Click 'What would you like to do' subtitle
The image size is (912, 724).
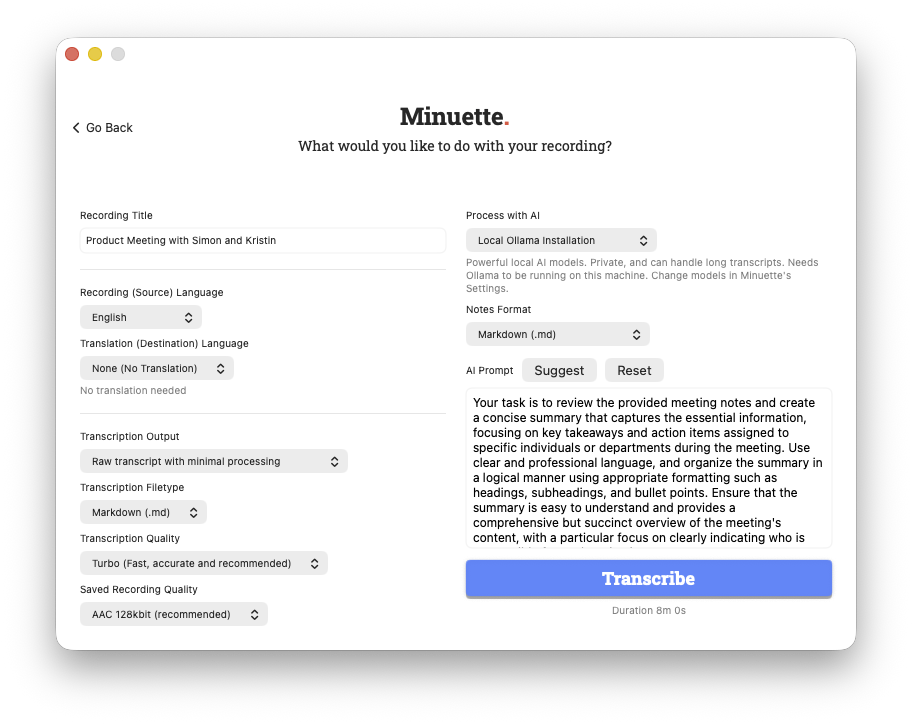point(455,146)
